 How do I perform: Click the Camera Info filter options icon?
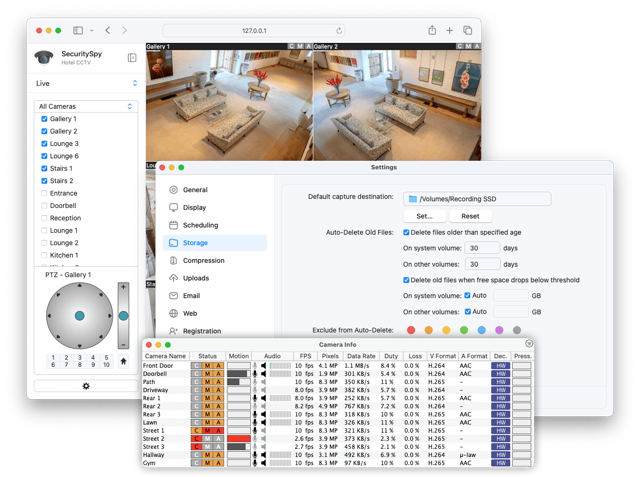coord(529,344)
